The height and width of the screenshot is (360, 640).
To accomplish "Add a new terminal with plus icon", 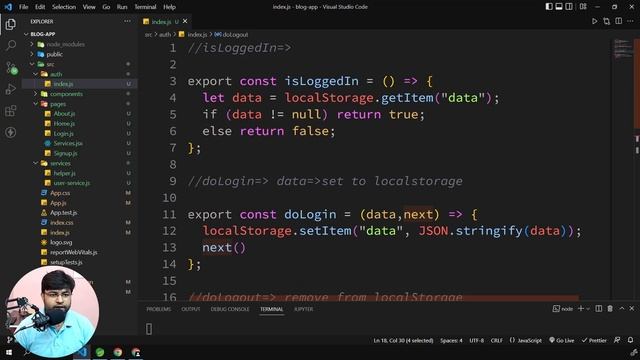I will (x=581, y=309).
